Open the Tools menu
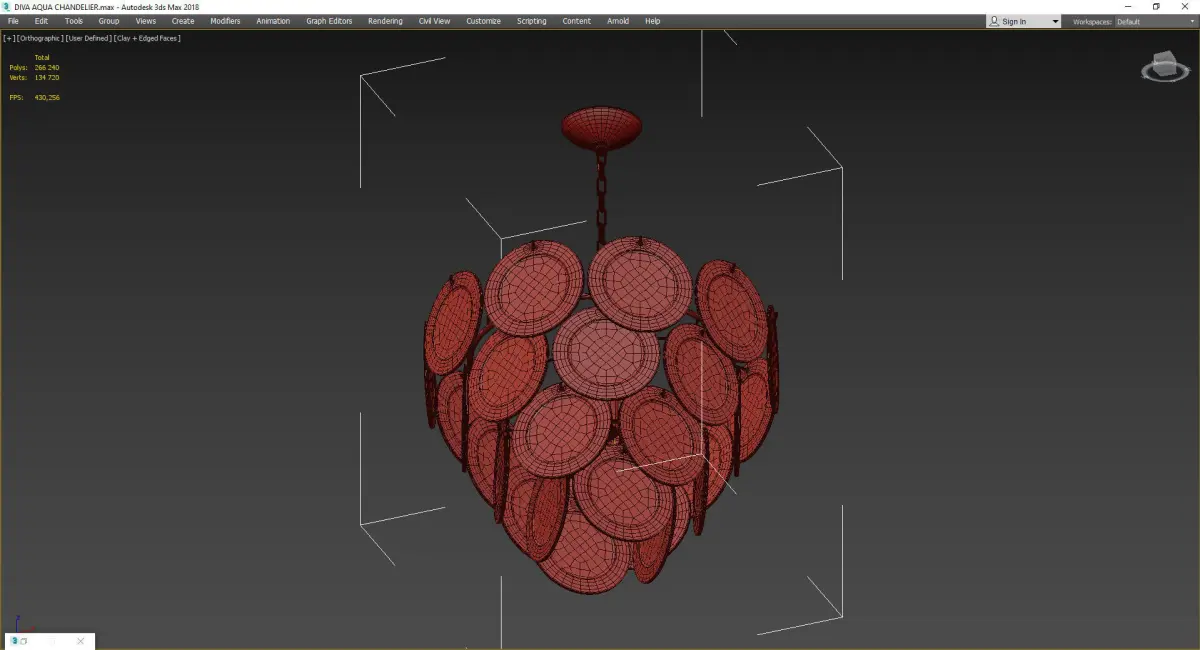Viewport: 1200px width, 650px height. (74, 21)
